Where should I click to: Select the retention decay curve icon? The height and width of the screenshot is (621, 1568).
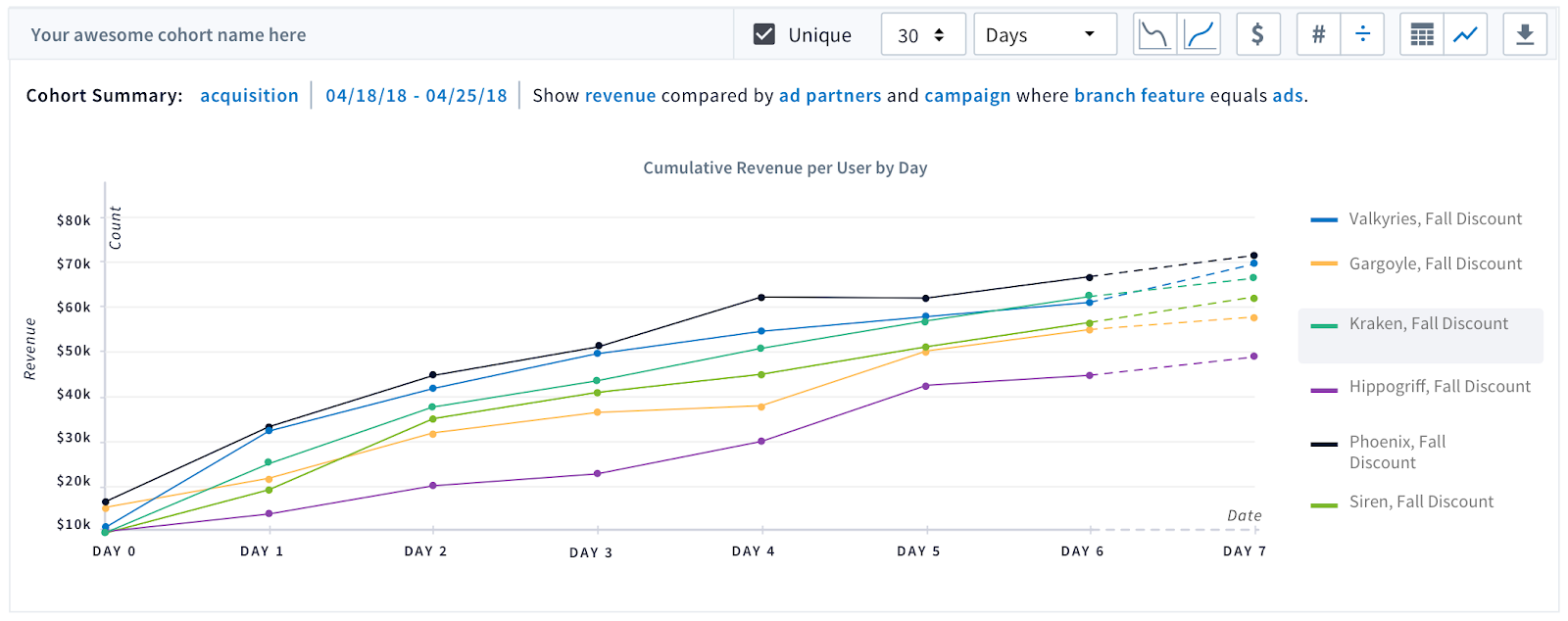1154,35
